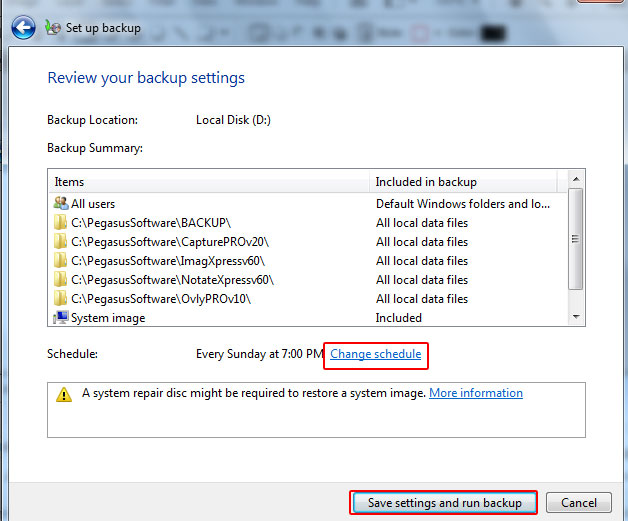This screenshot has height=521, width=628.
Task: Click the Backup Location label
Action: click(93, 120)
